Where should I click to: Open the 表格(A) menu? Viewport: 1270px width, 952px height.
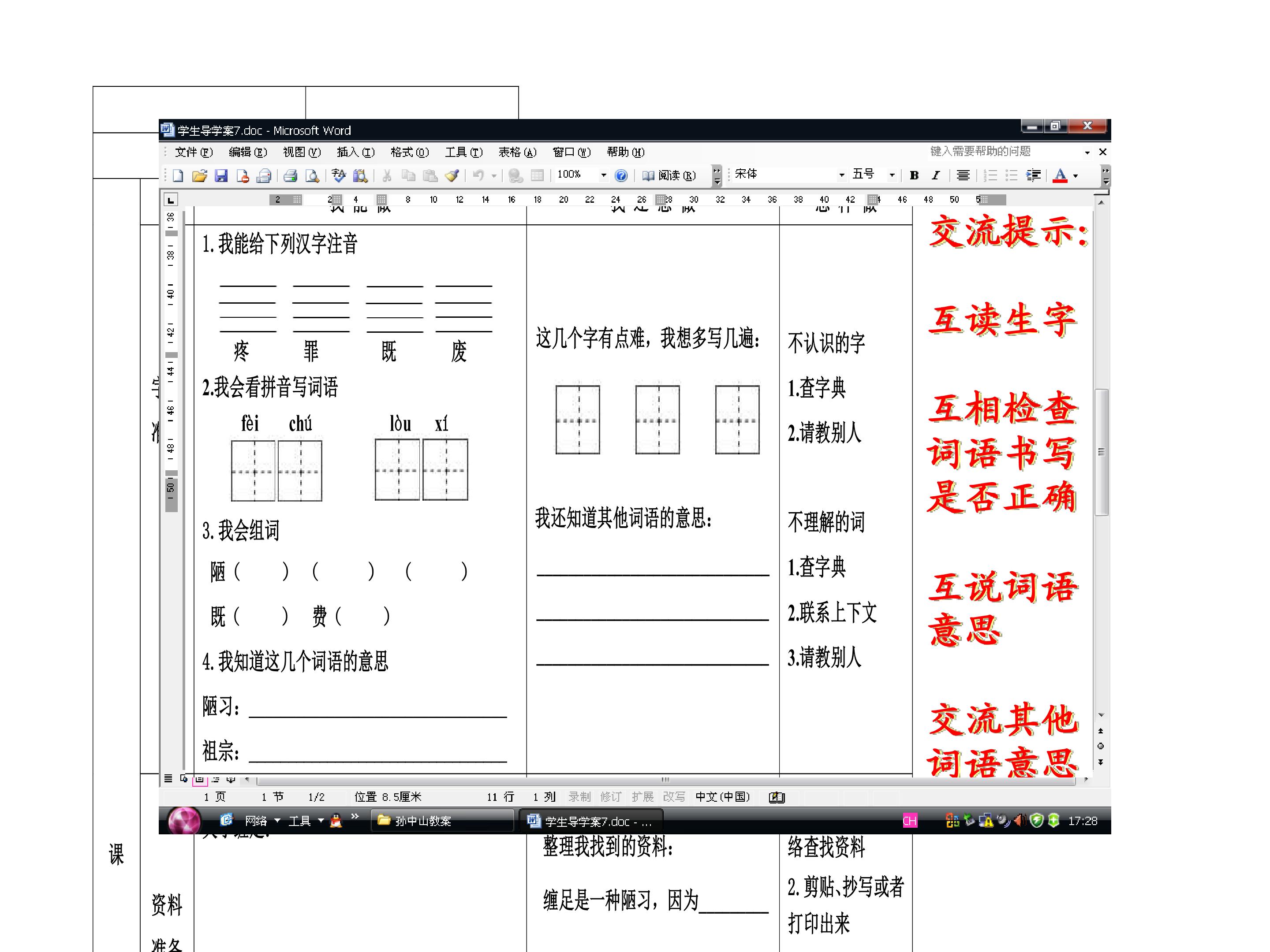point(517,152)
